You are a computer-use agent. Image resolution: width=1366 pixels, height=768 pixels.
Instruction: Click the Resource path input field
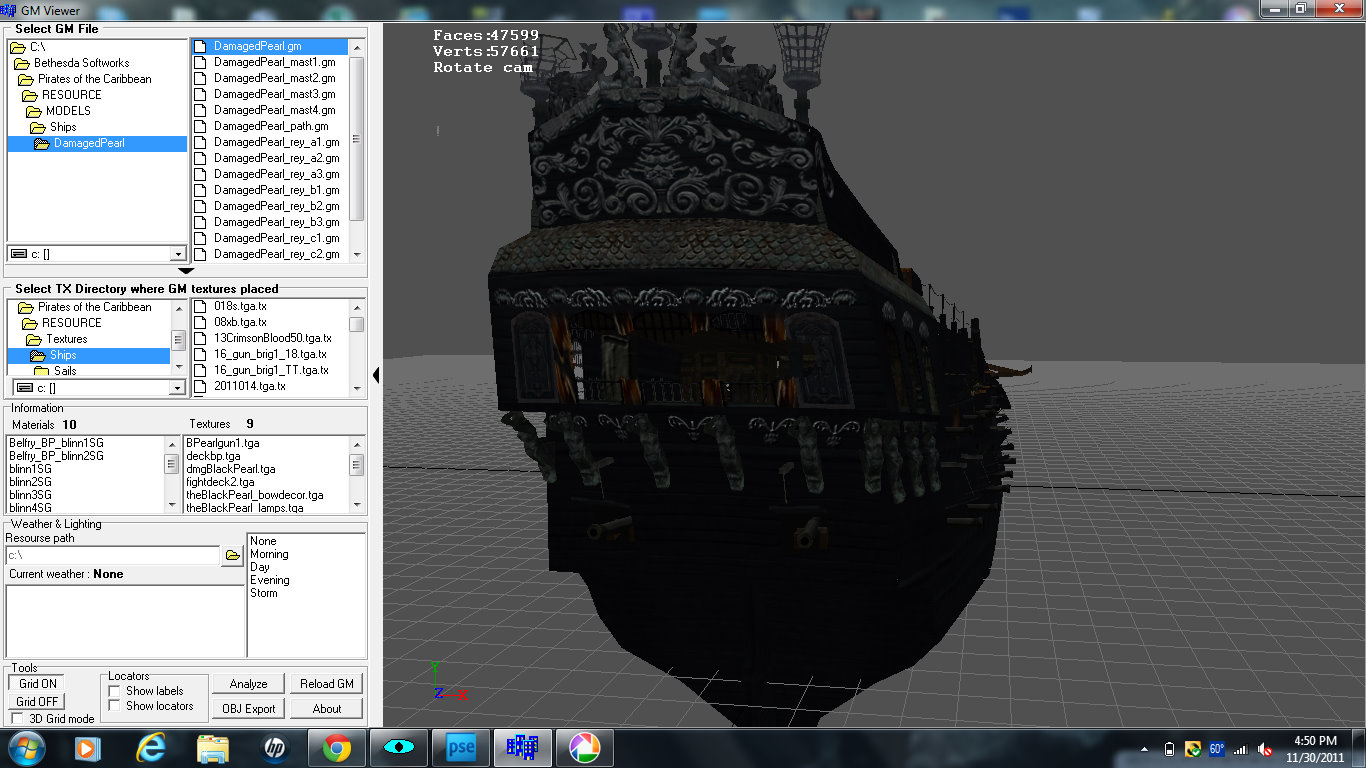point(112,555)
